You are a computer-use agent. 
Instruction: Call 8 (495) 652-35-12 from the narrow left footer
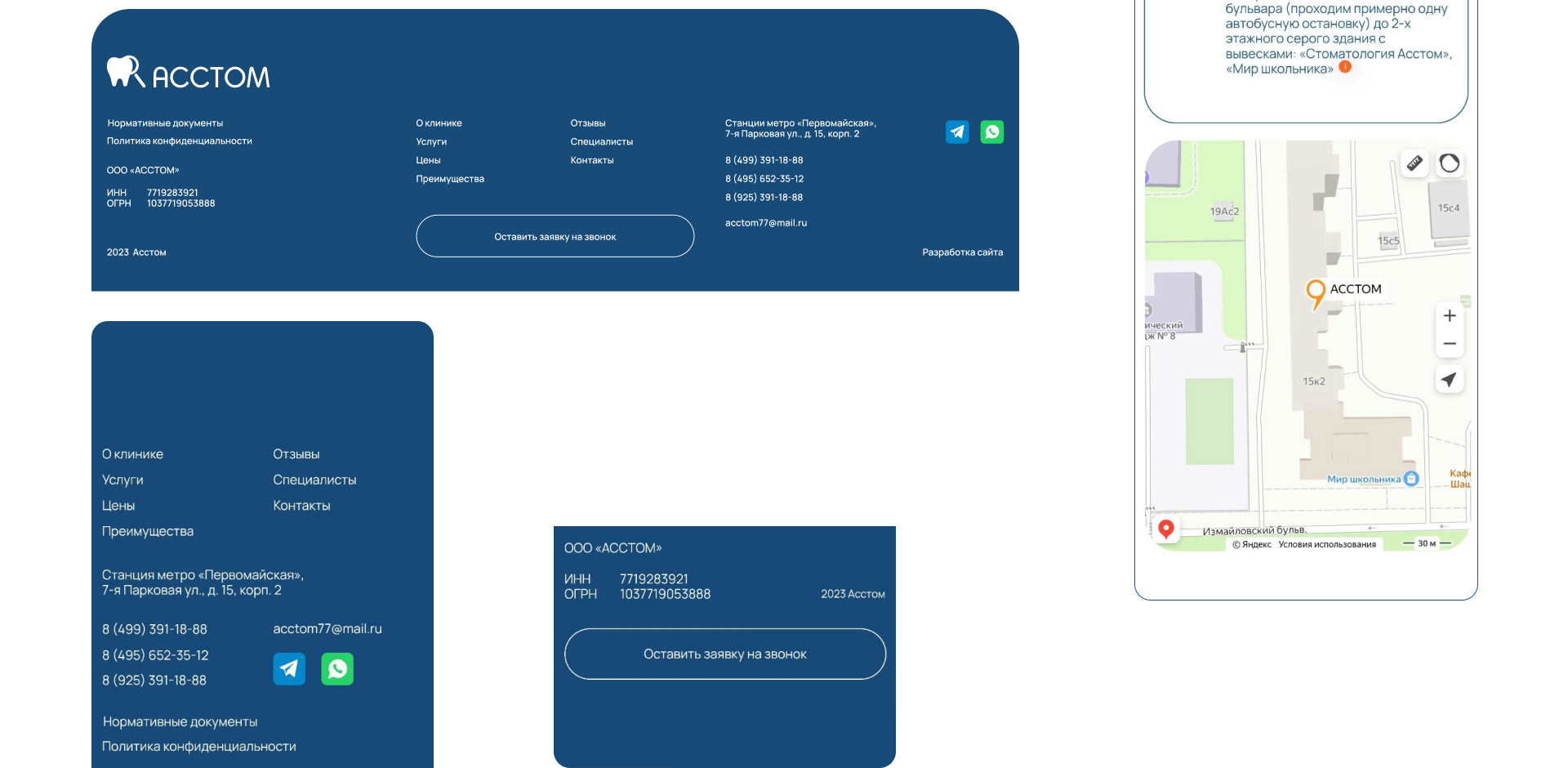pyautogui.click(x=155, y=655)
